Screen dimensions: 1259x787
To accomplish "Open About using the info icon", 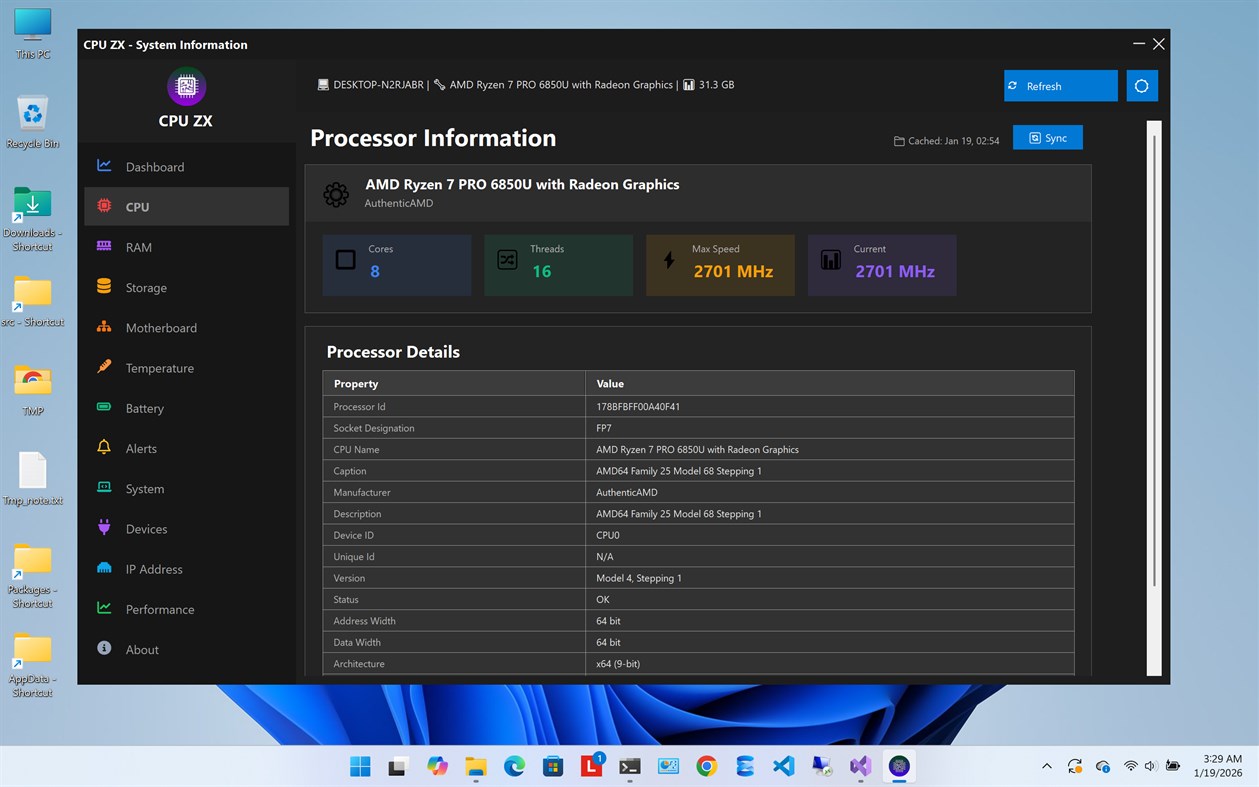I will tap(103, 649).
